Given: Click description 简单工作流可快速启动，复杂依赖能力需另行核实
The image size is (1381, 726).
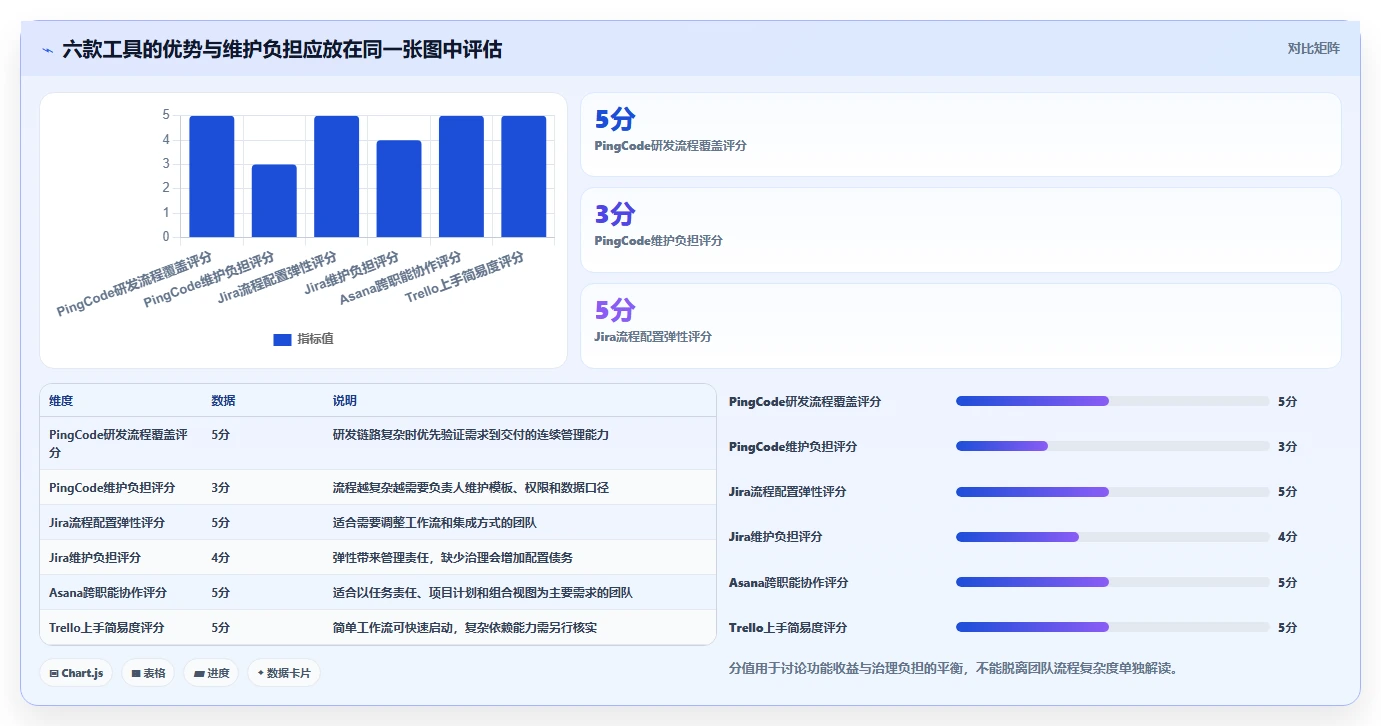Looking at the screenshot, I should pos(465,628).
